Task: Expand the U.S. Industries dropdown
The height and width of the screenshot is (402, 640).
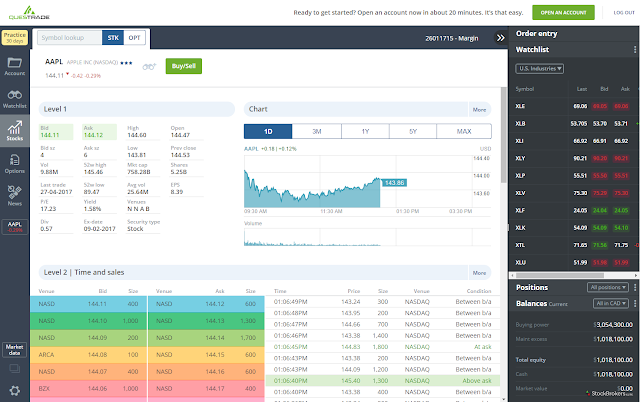Action: pyautogui.click(x=540, y=69)
